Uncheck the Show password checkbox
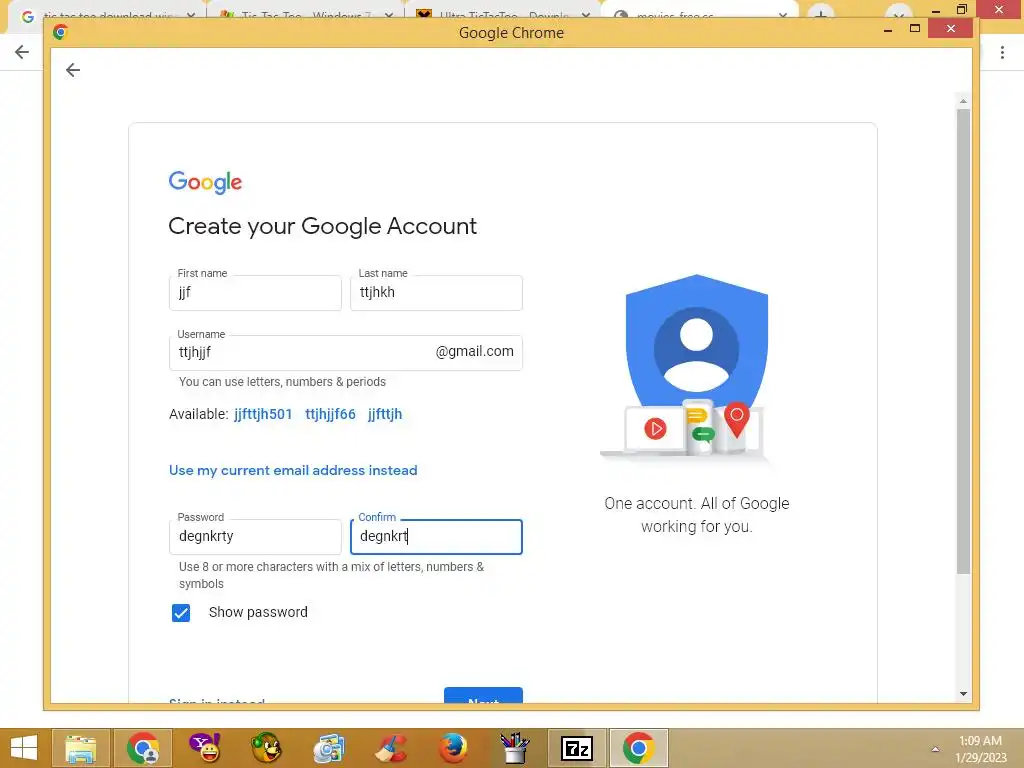This screenshot has height=768, width=1024. (x=181, y=613)
